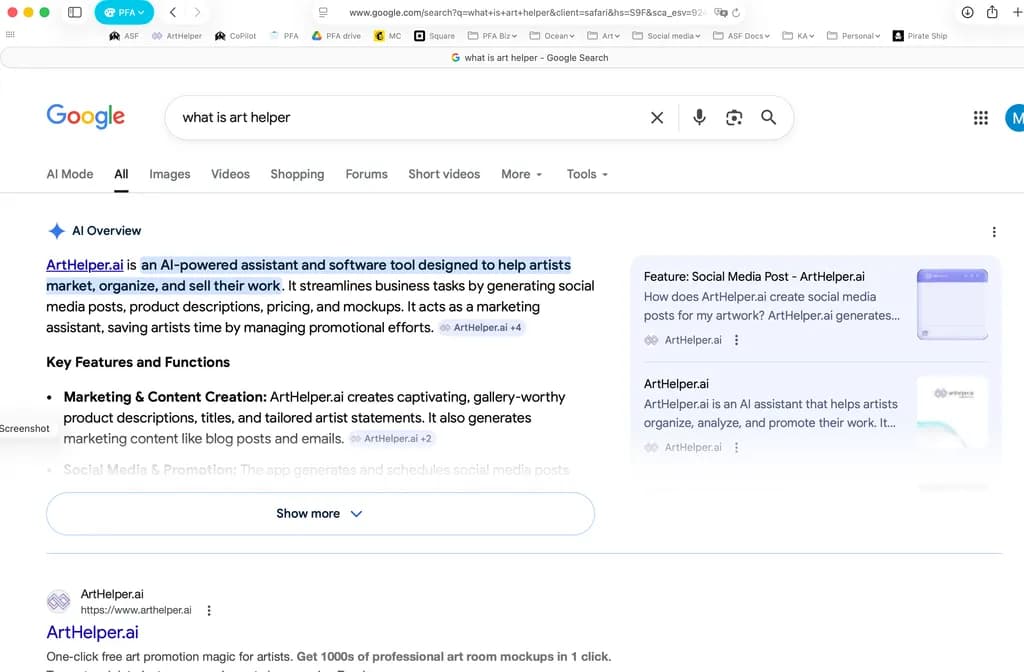Open AI Overview three-dot options menu
This screenshot has width=1024, height=672.
pos(993,232)
